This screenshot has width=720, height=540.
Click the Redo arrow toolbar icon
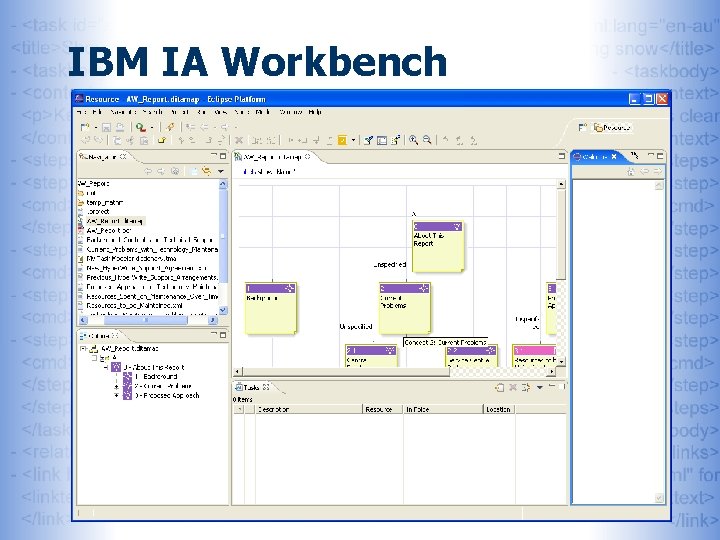point(98,140)
